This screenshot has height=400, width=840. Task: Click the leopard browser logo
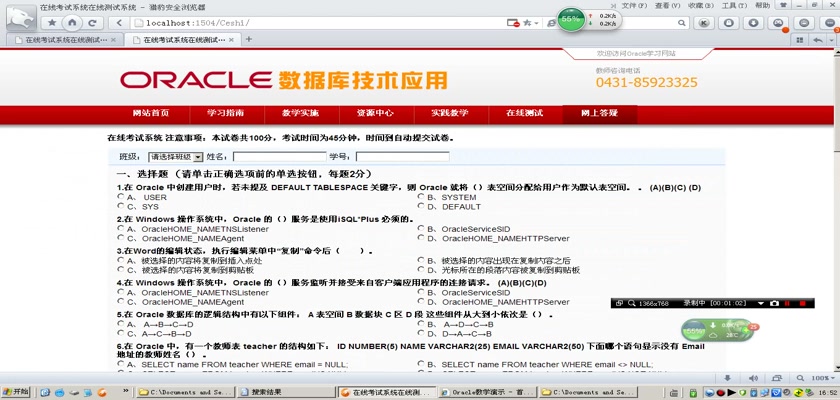(20, 17)
